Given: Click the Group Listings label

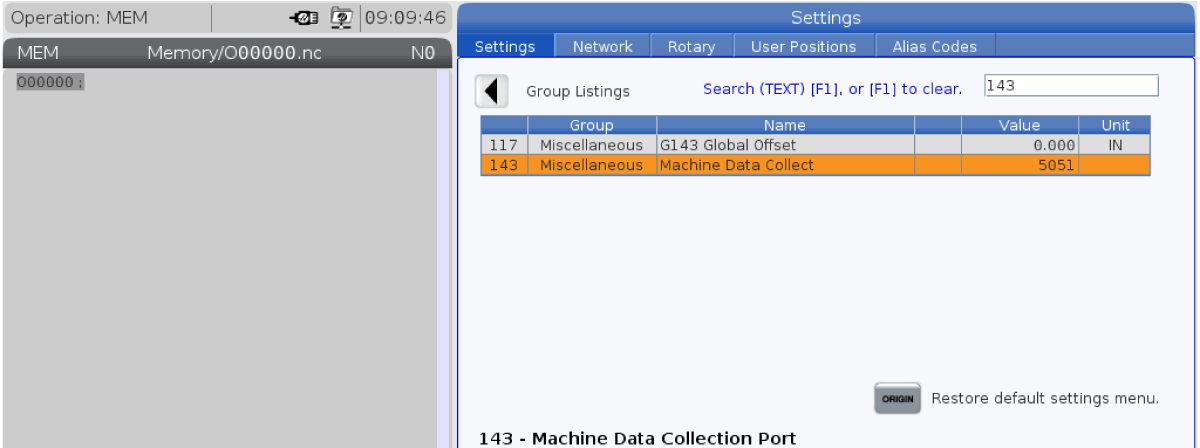Looking at the screenshot, I should click(578, 91).
